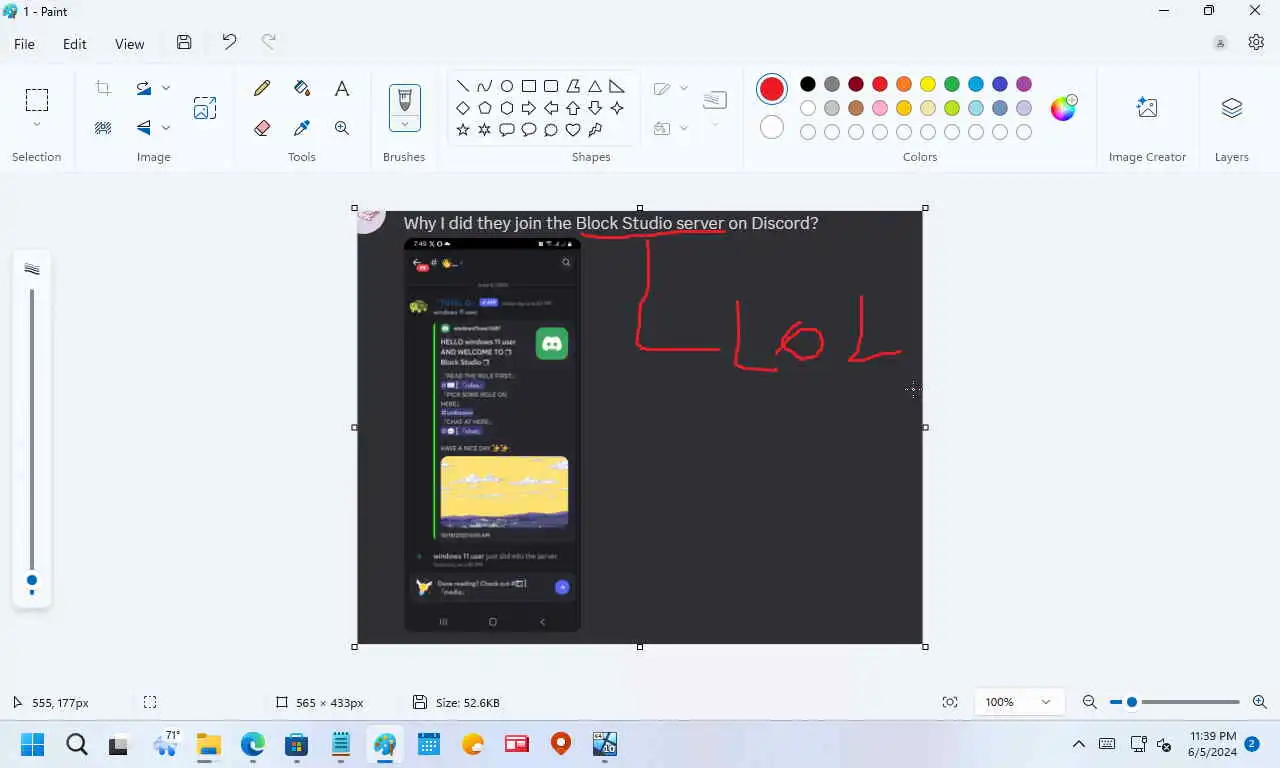
Task: Expand the Selection options chevron
Action: (37, 125)
